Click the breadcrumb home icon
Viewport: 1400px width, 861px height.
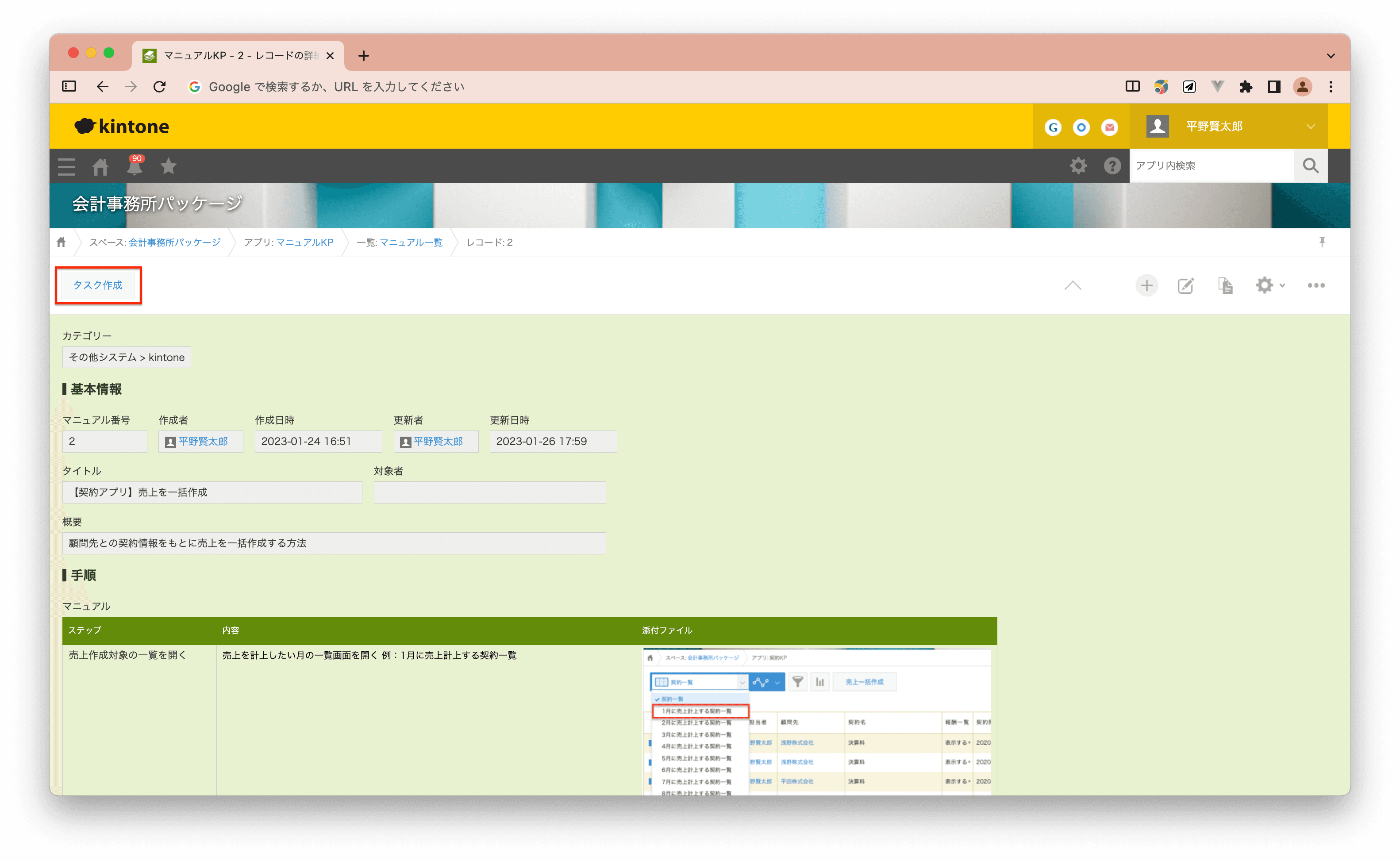pyautogui.click(x=62, y=242)
